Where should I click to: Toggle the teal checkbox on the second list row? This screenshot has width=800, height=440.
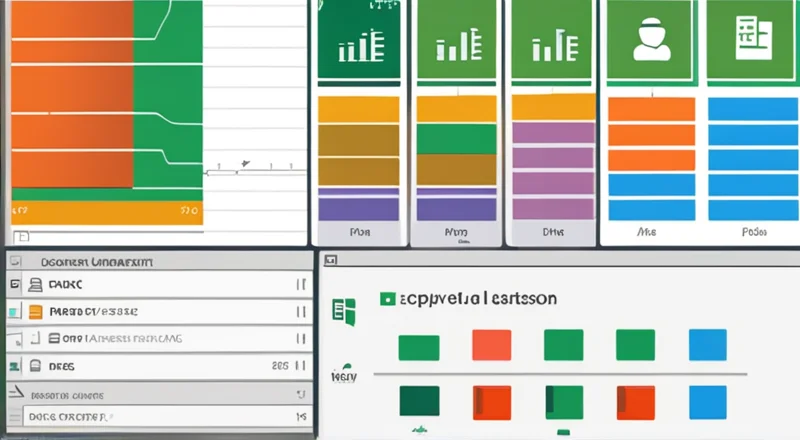point(14,312)
